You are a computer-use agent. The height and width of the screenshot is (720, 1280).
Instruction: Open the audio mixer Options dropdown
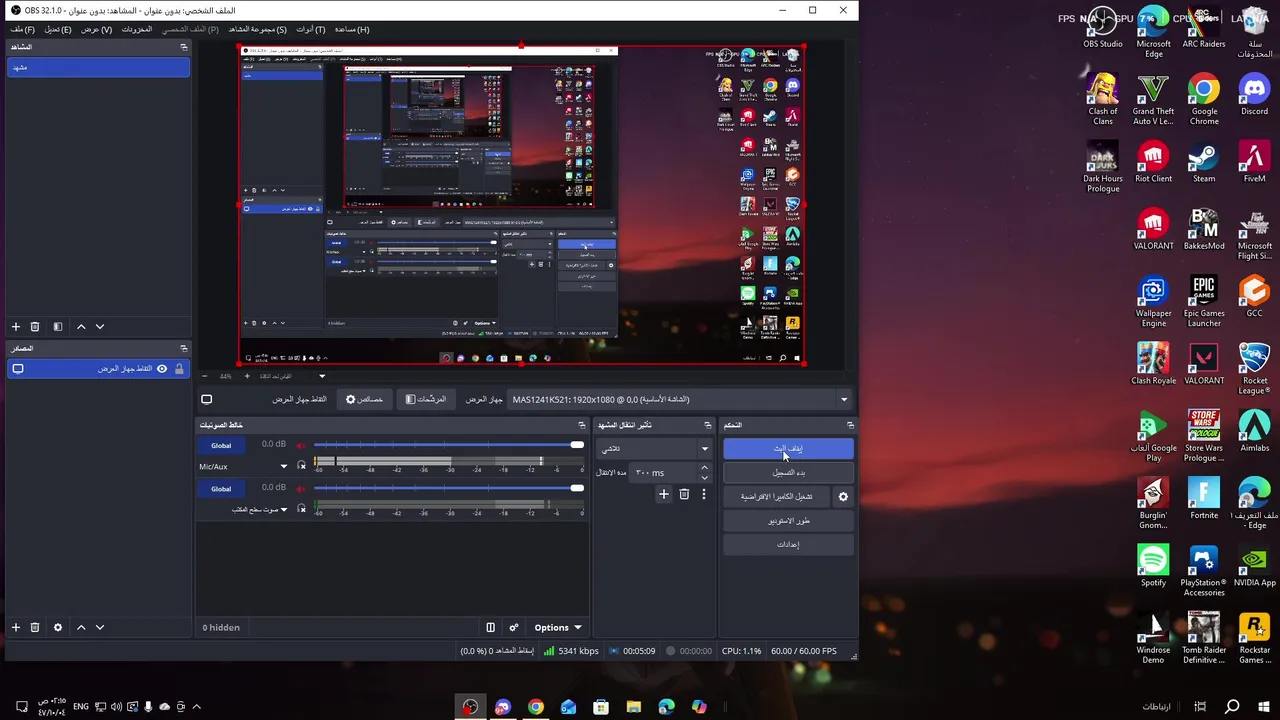pyautogui.click(x=557, y=627)
